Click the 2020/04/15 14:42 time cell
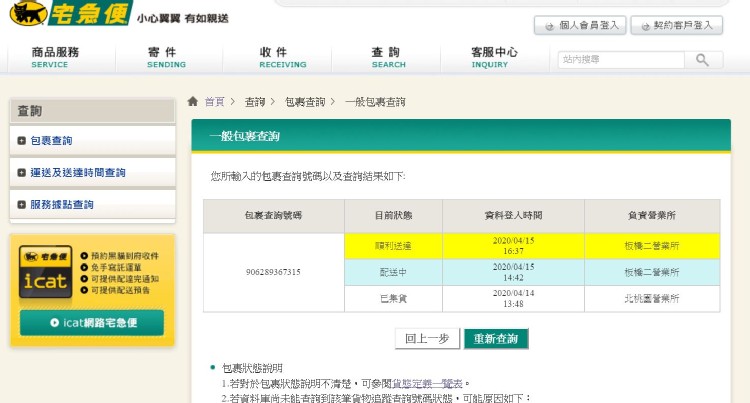Viewport: 750px width, 403px height. 513,272
